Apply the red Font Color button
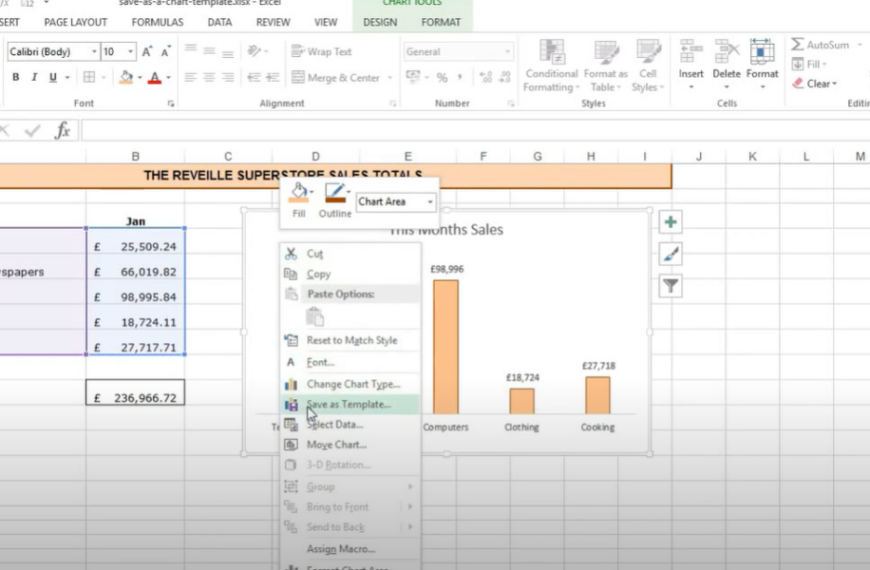 click(155, 77)
